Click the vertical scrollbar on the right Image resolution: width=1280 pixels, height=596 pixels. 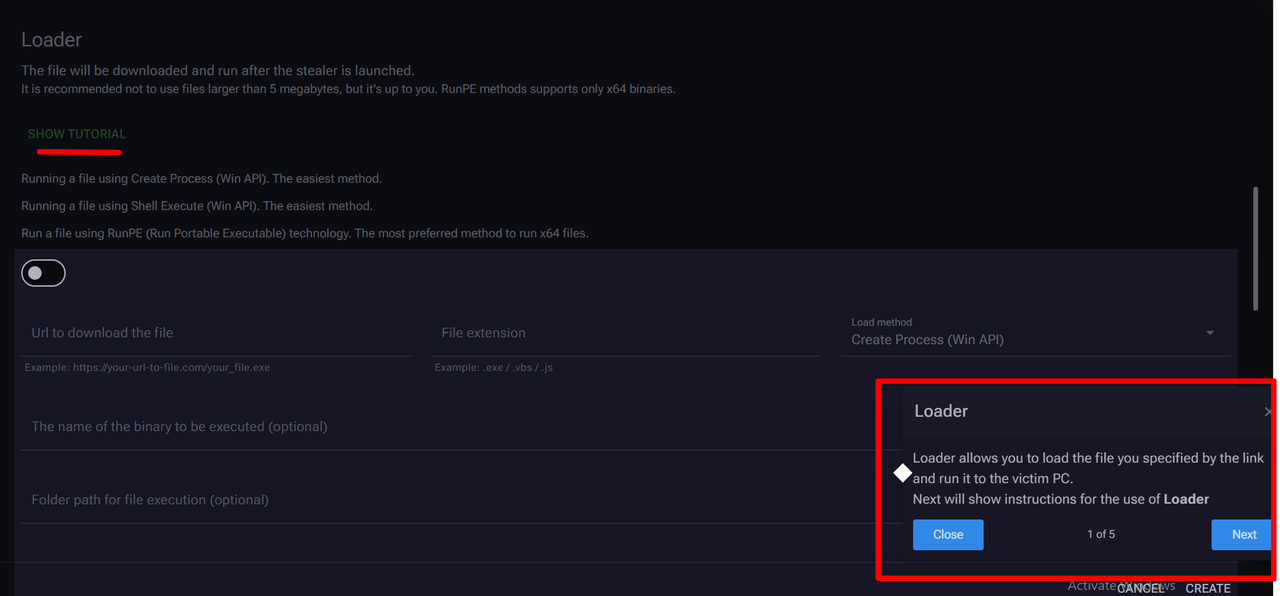[x=1256, y=248]
